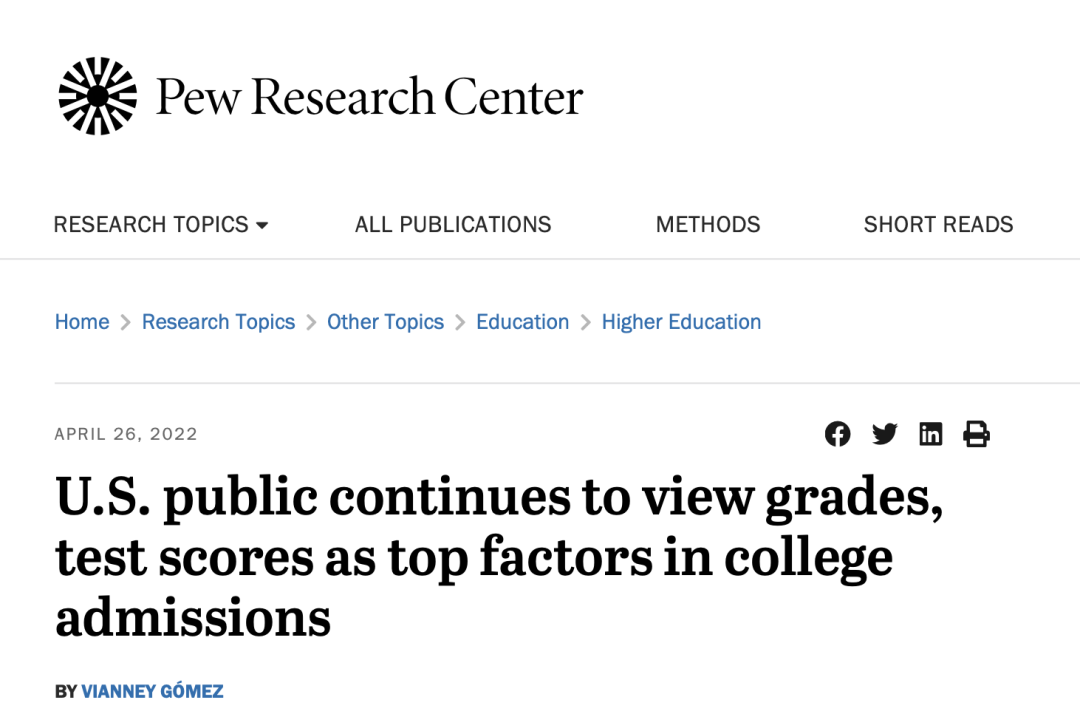Share article on LinkedIn
Image resolution: width=1080 pixels, height=717 pixels.
931,434
